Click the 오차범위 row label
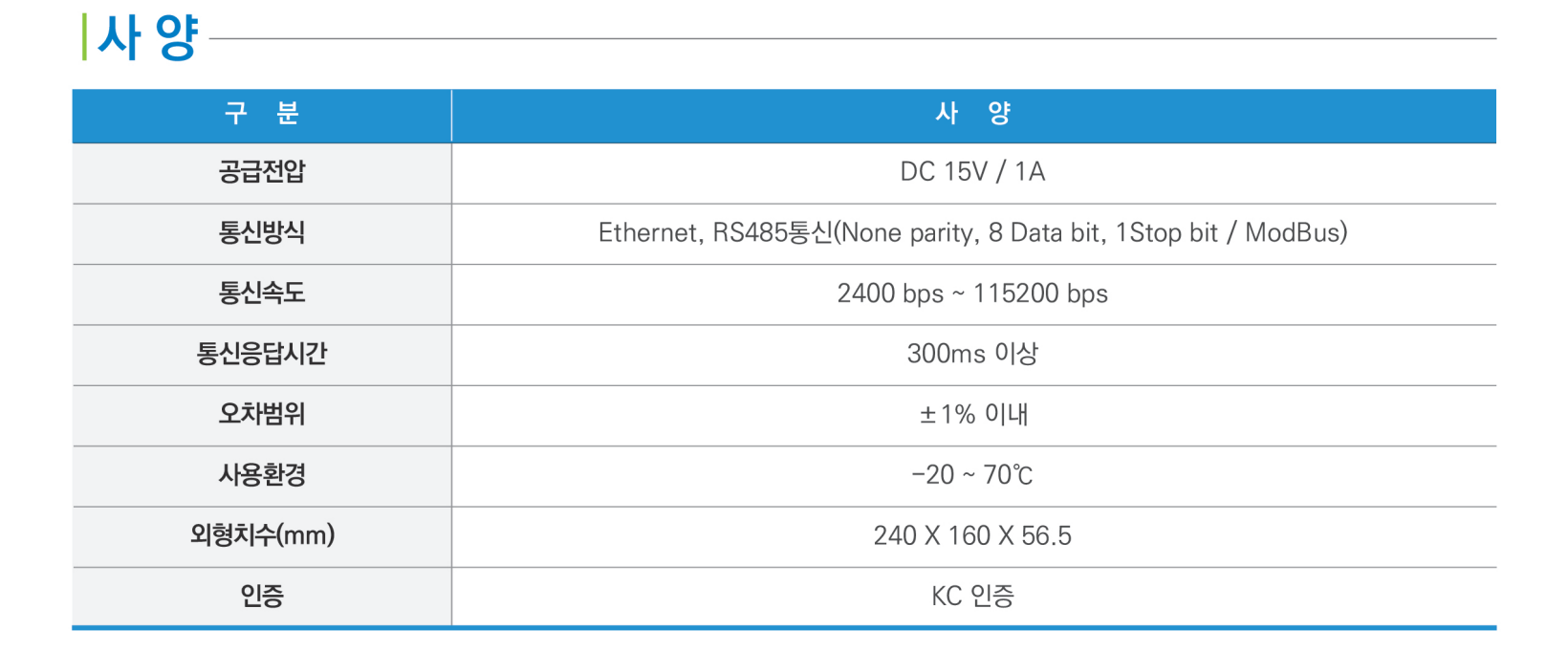Image resolution: width=1568 pixels, height=652 pixels. [262, 414]
